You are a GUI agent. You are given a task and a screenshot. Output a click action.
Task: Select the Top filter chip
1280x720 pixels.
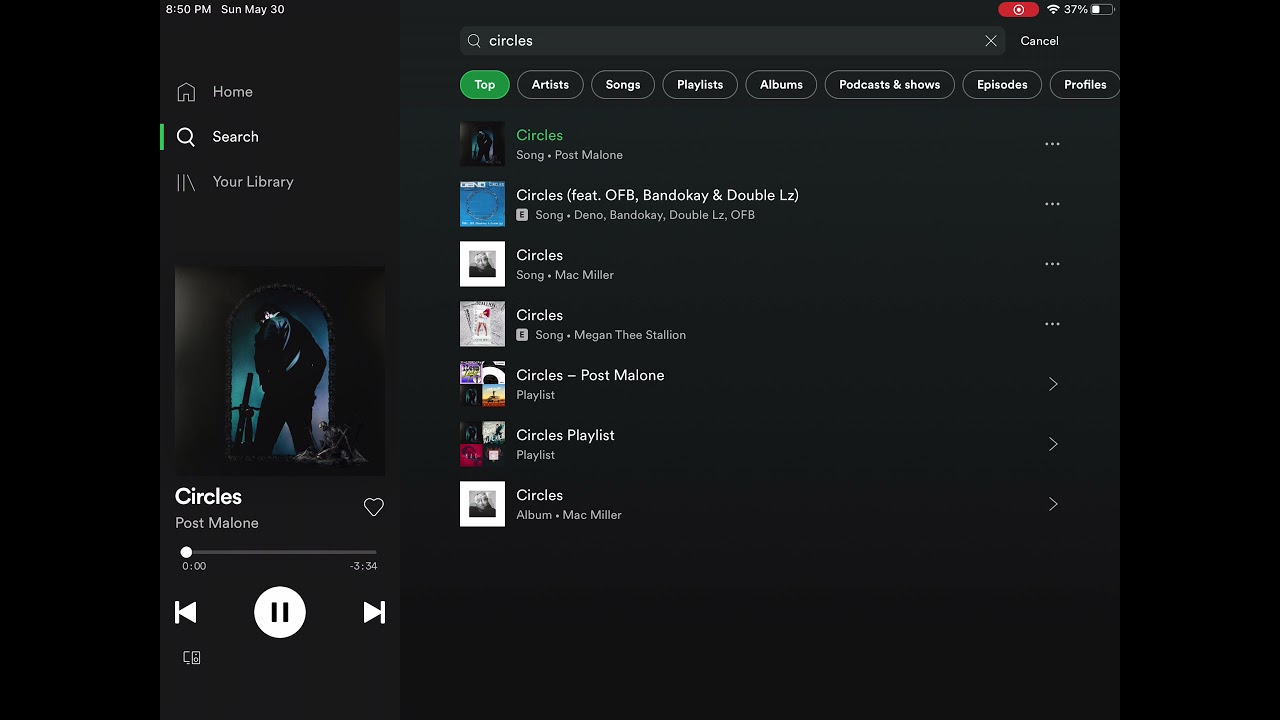[x=485, y=85]
